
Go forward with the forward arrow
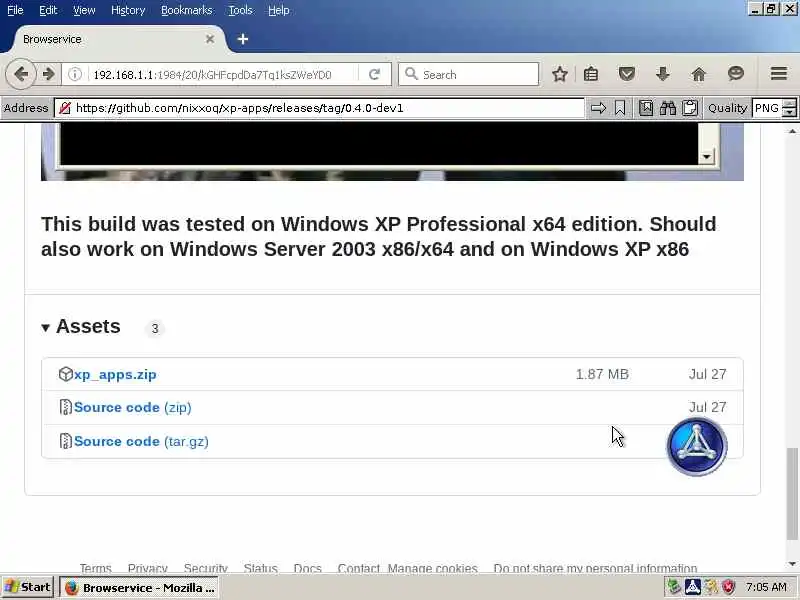(48, 74)
